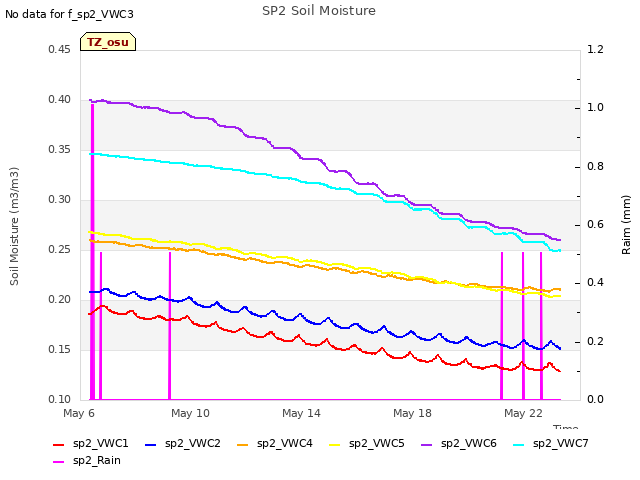Click the cyan sp2_VWC7 curve start point
The width and height of the screenshot is (640, 480).
[90, 154]
